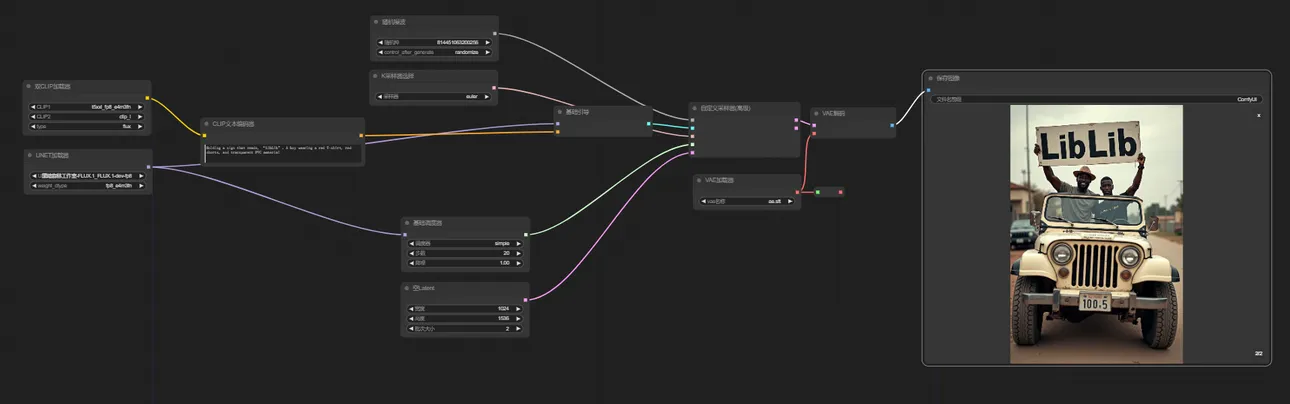Click the red VAE output port on the VAE loader node
This screenshot has height=404, width=1290.
coord(798,191)
